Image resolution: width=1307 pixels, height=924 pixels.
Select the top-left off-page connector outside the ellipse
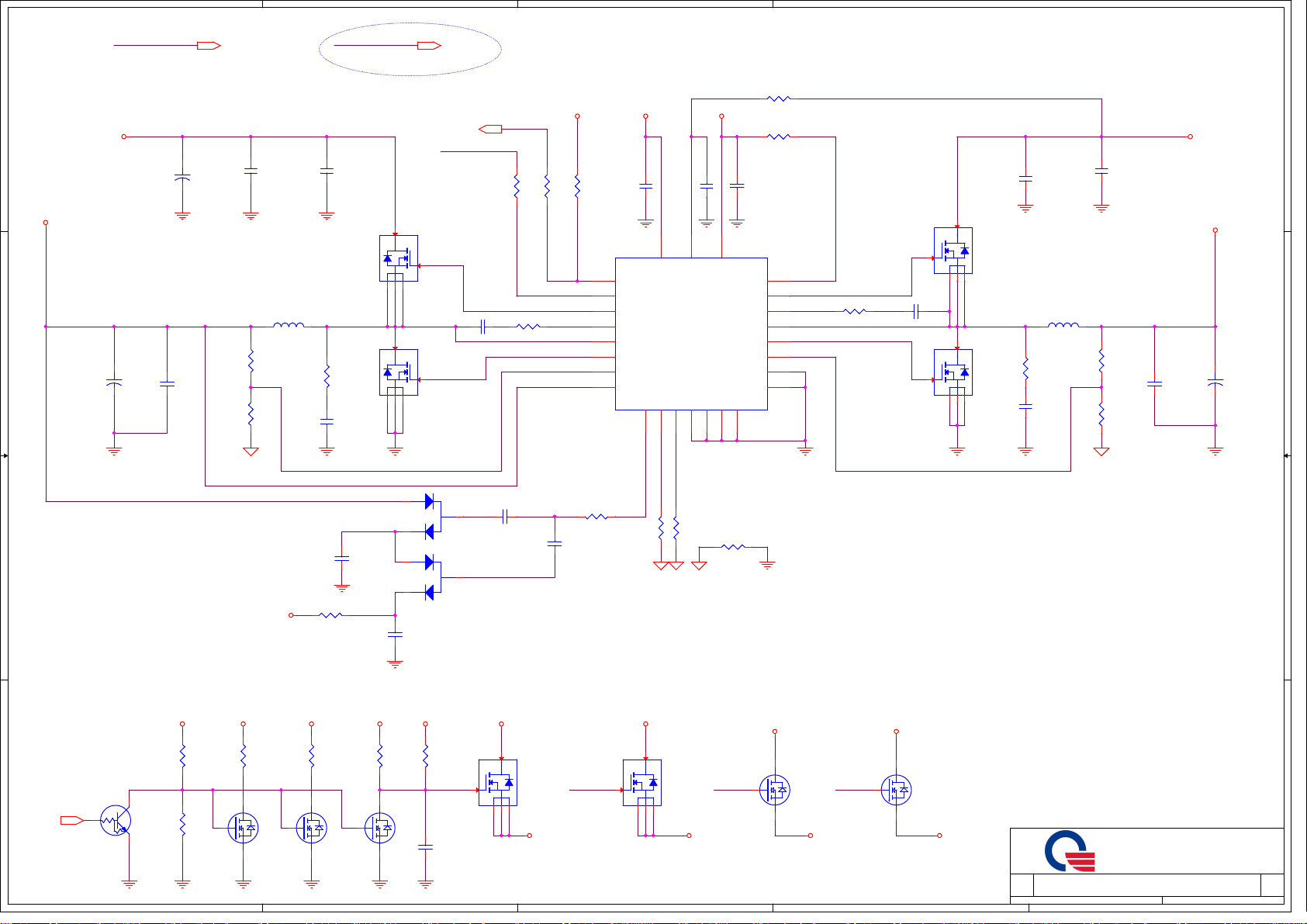click(209, 46)
